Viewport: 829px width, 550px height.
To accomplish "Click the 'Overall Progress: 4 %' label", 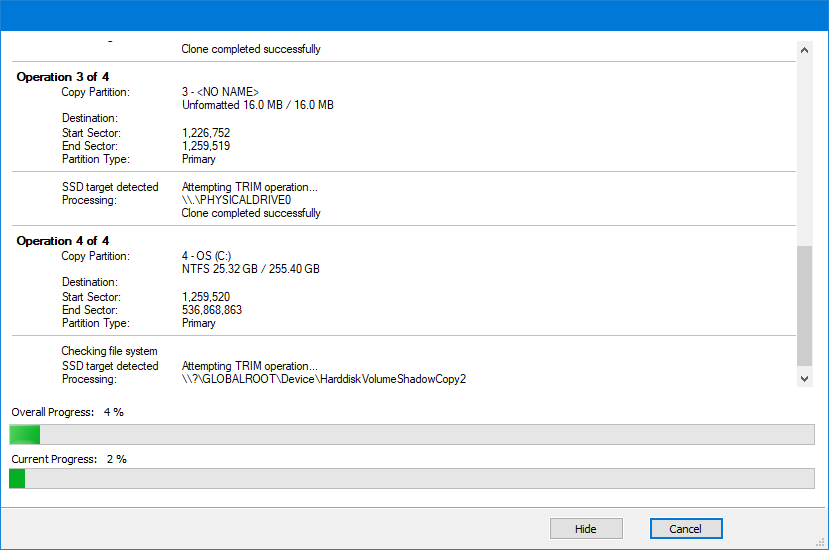I will pos(68,412).
